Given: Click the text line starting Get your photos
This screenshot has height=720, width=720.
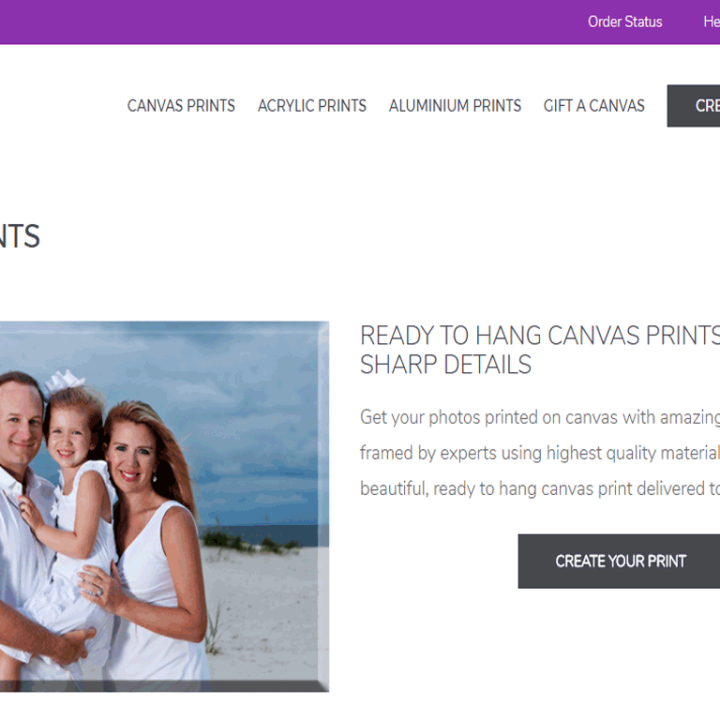Looking at the screenshot, I should (x=540, y=417).
